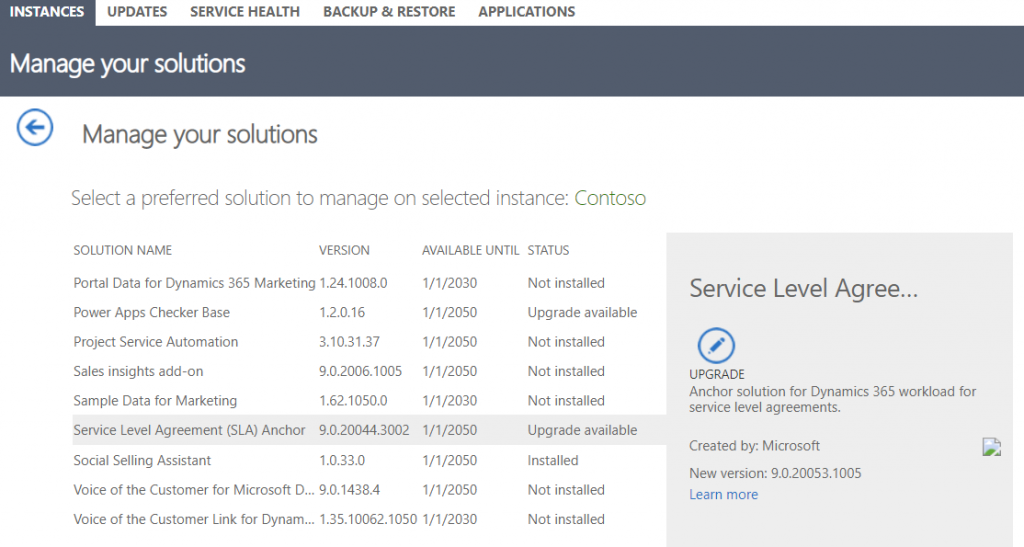This screenshot has width=1024, height=547.
Task: Open the Applications tab
Action: click(x=526, y=12)
